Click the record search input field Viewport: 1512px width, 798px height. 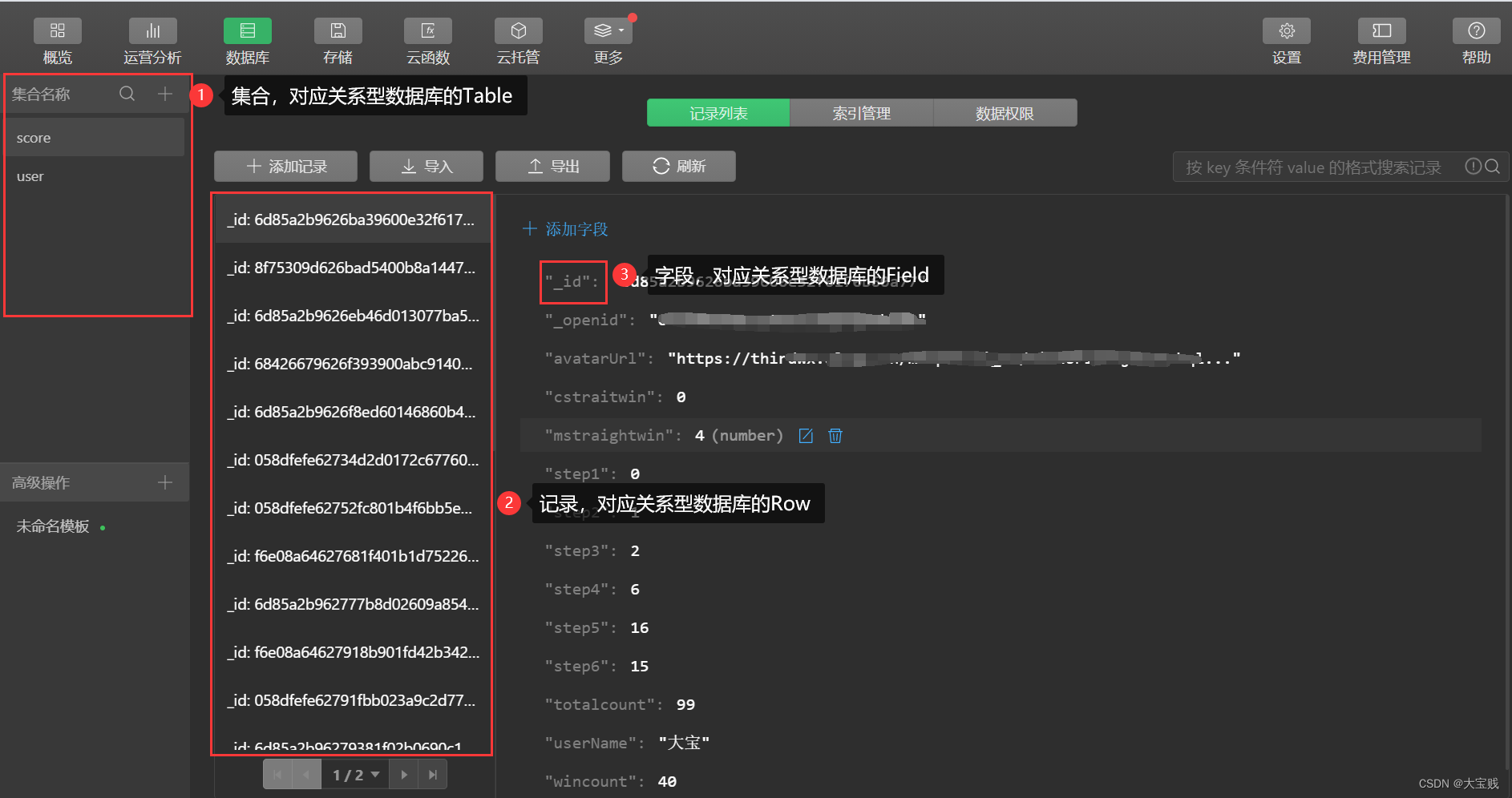click(1315, 167)
